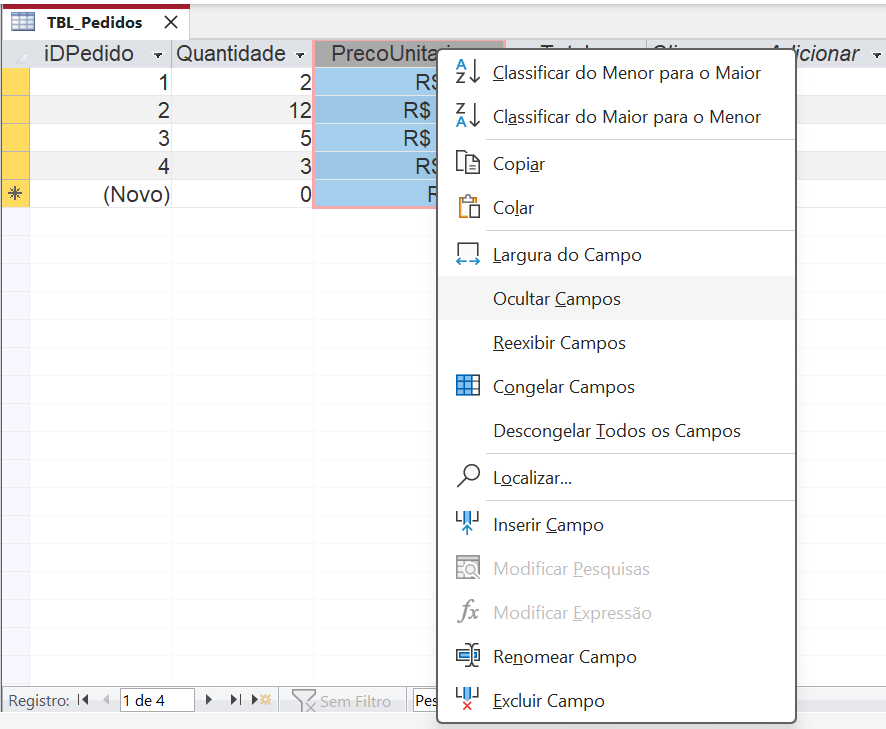Create new blank record in navigation bar
The image size is (886, 729).
coord(264,700)
